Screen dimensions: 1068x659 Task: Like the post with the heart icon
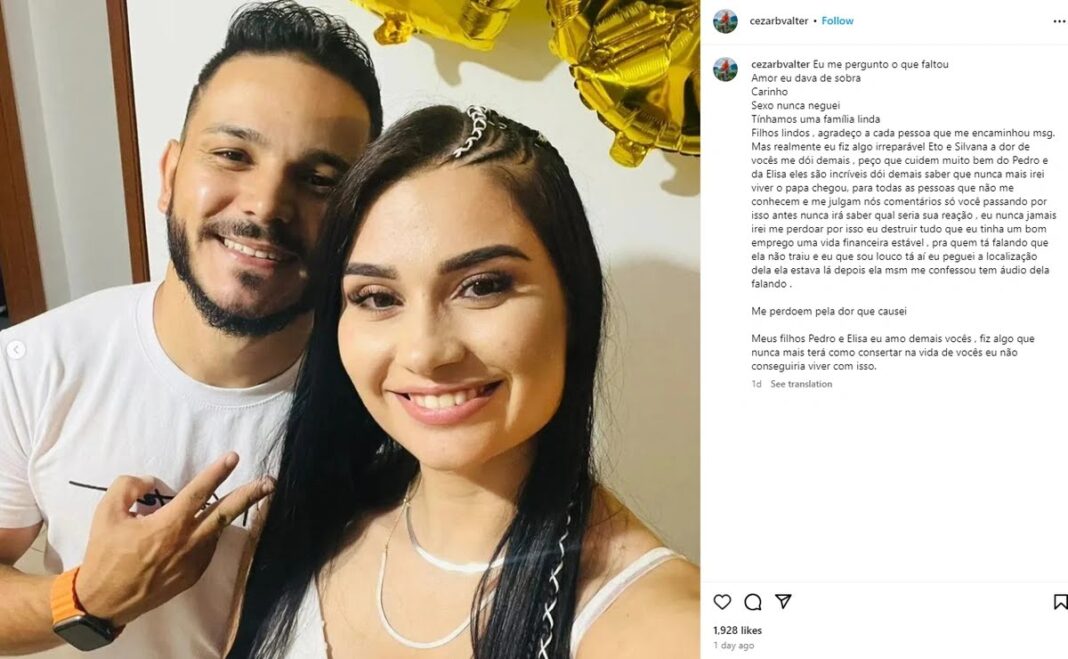click(x=722, y=602)
